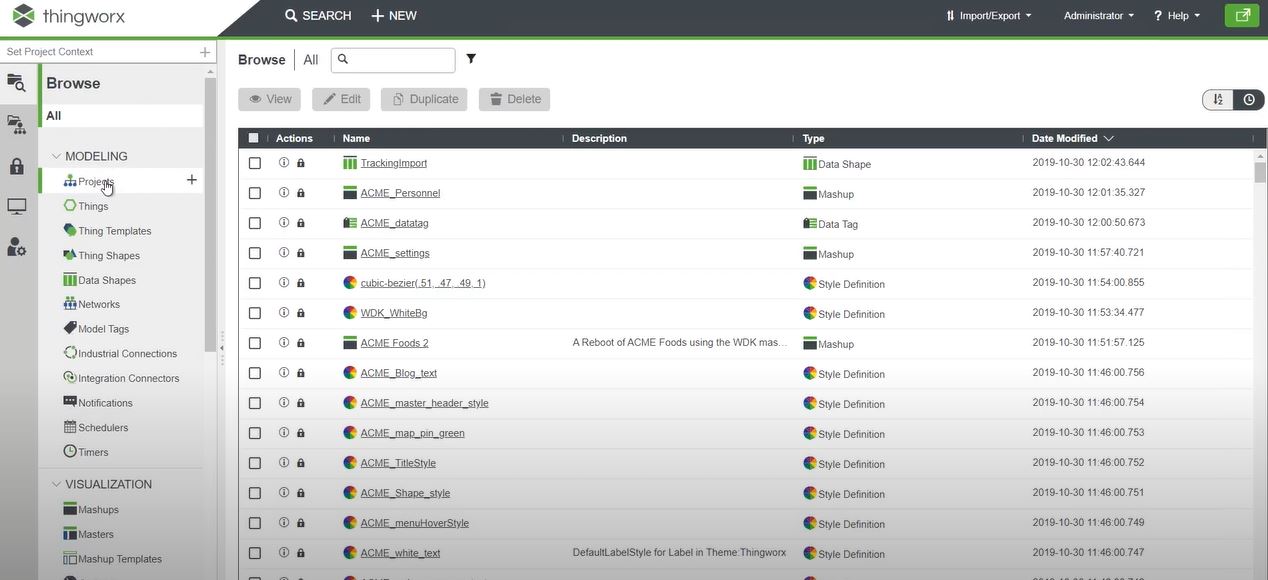The image size is (1268, 580).
Task: Open the Help menu
Action: [1176, 15]
